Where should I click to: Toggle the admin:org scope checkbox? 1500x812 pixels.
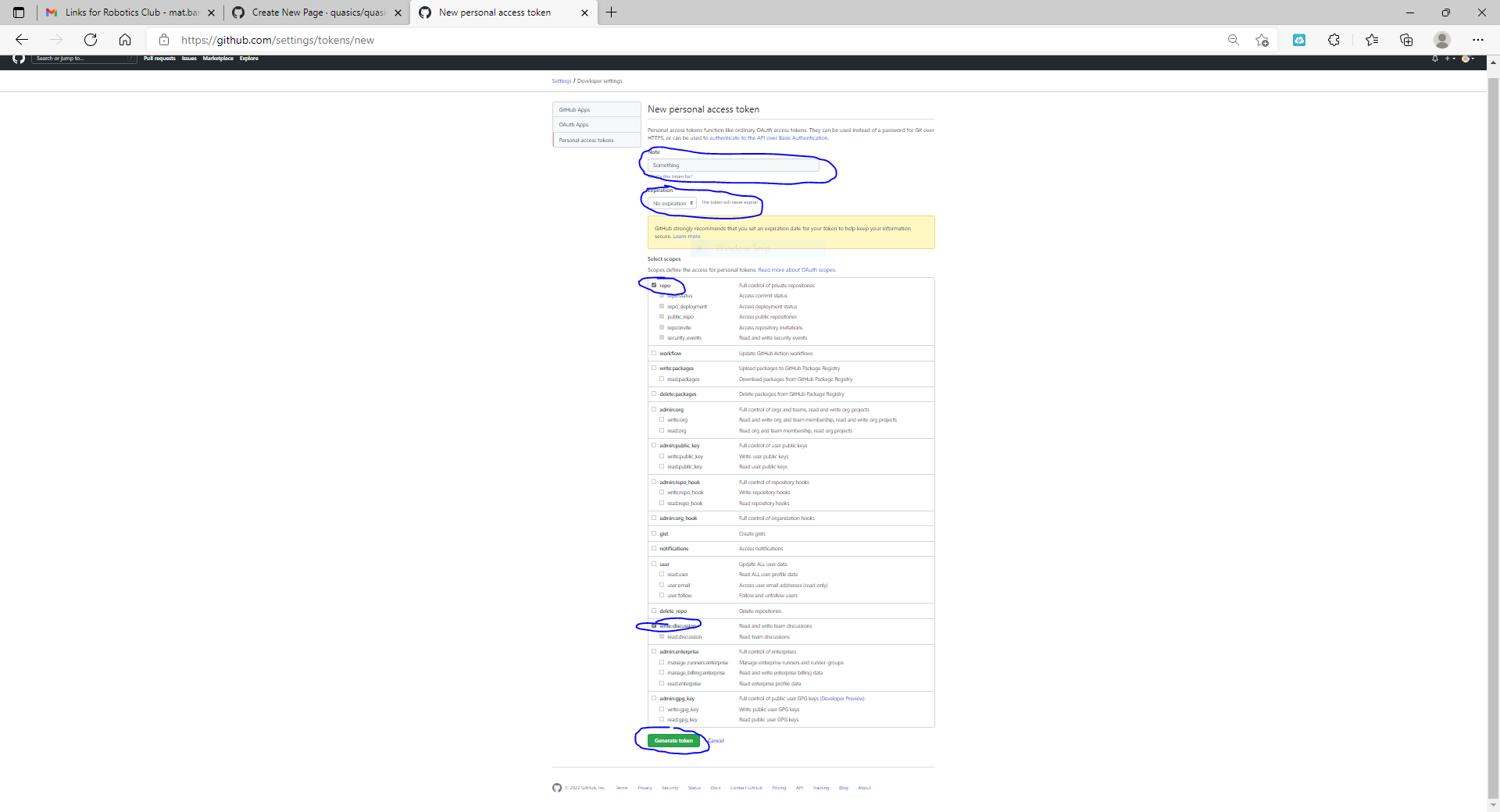pos(654,409)
